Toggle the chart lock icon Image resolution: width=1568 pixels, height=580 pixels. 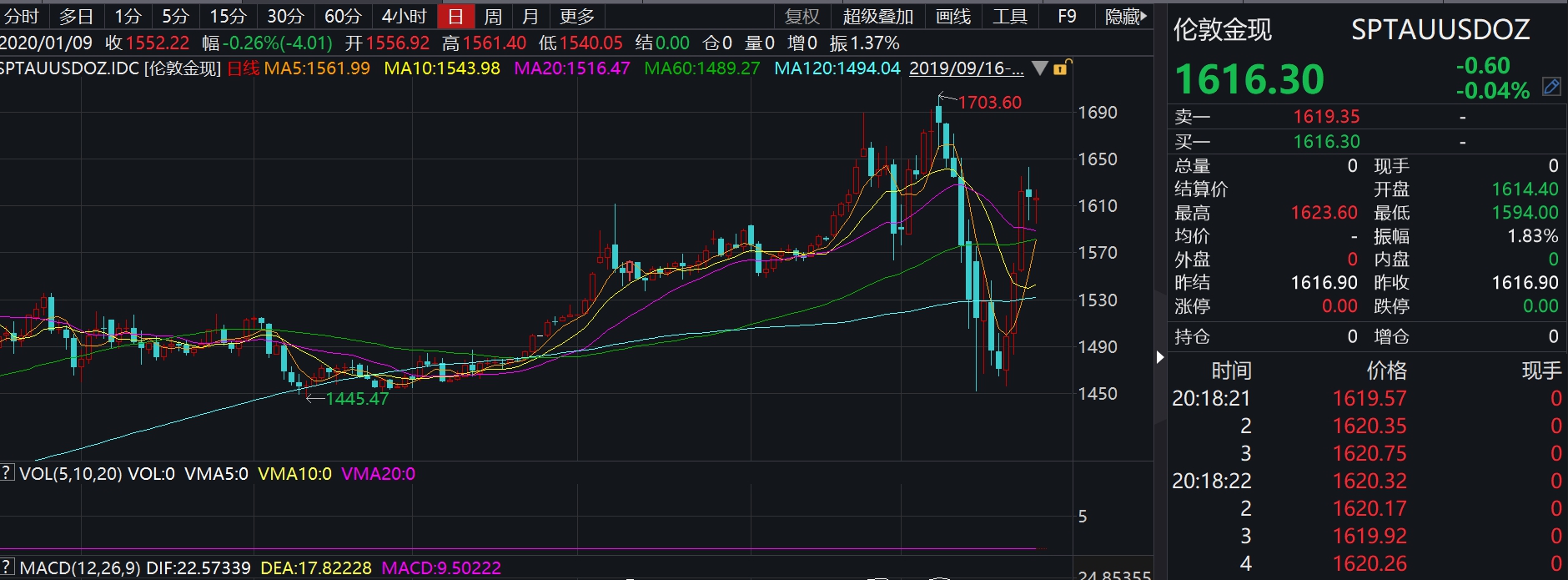click(1061, 68)
